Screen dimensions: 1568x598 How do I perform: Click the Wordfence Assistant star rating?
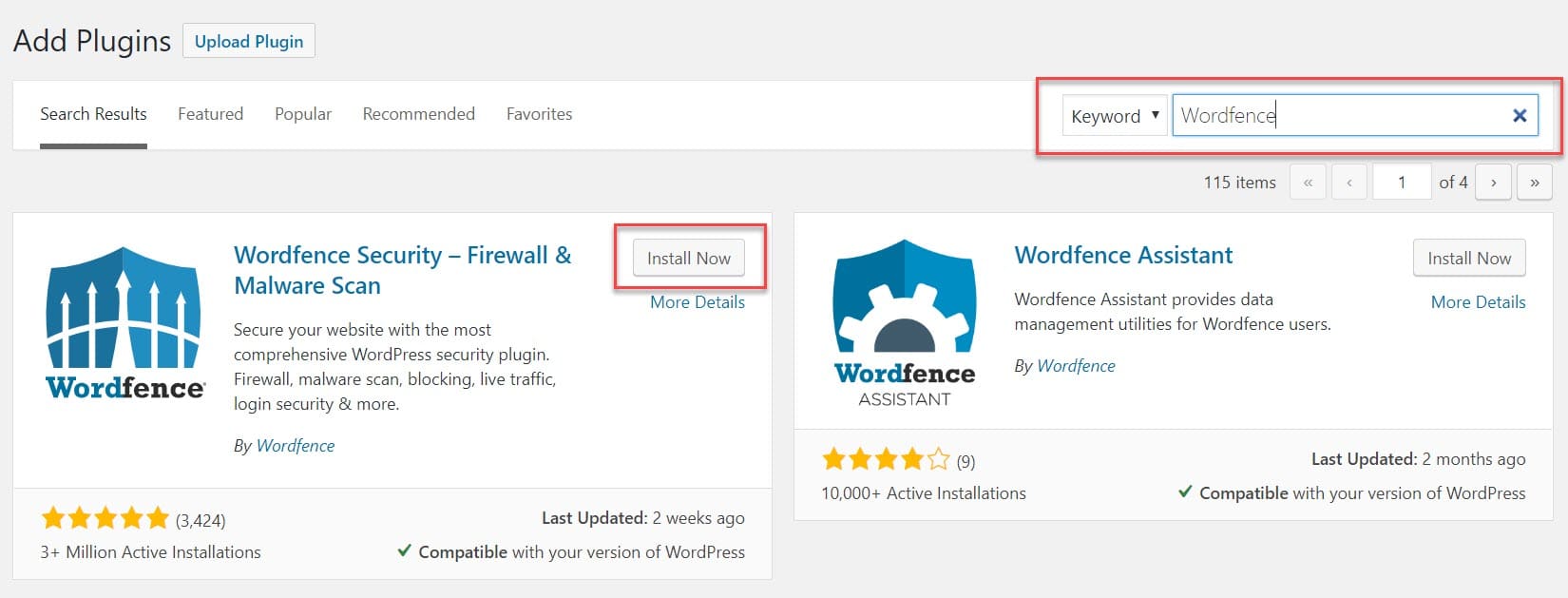click(886, 460)
